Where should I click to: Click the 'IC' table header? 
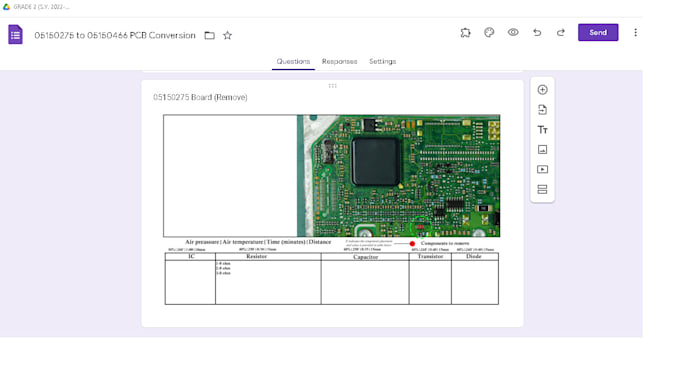coord(191,257)
